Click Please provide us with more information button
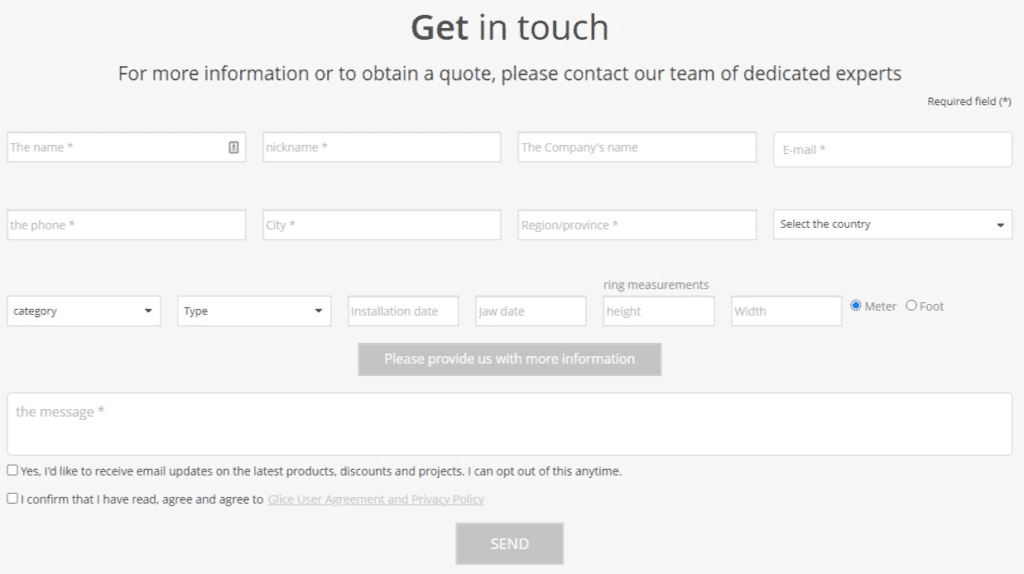 [x=509, y=359]
